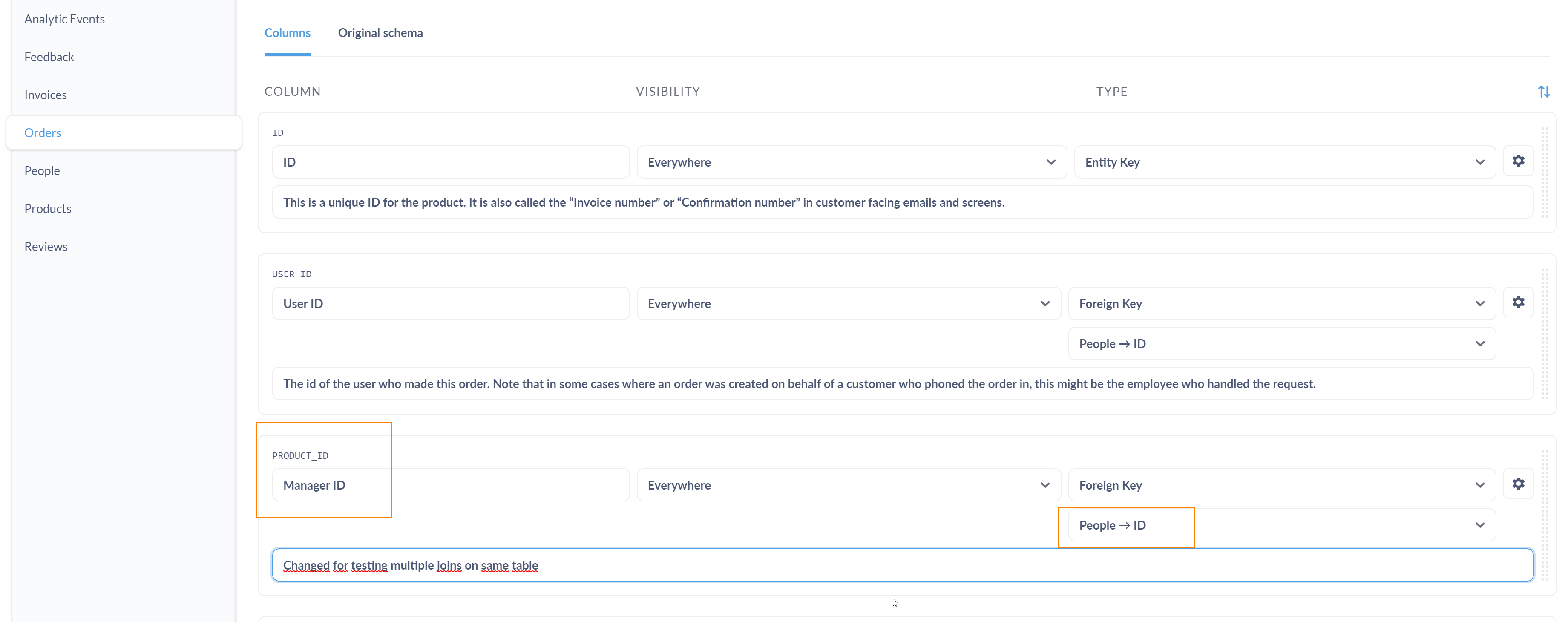
Task: Select People table in sidebar
Action: tap(42, 171)
